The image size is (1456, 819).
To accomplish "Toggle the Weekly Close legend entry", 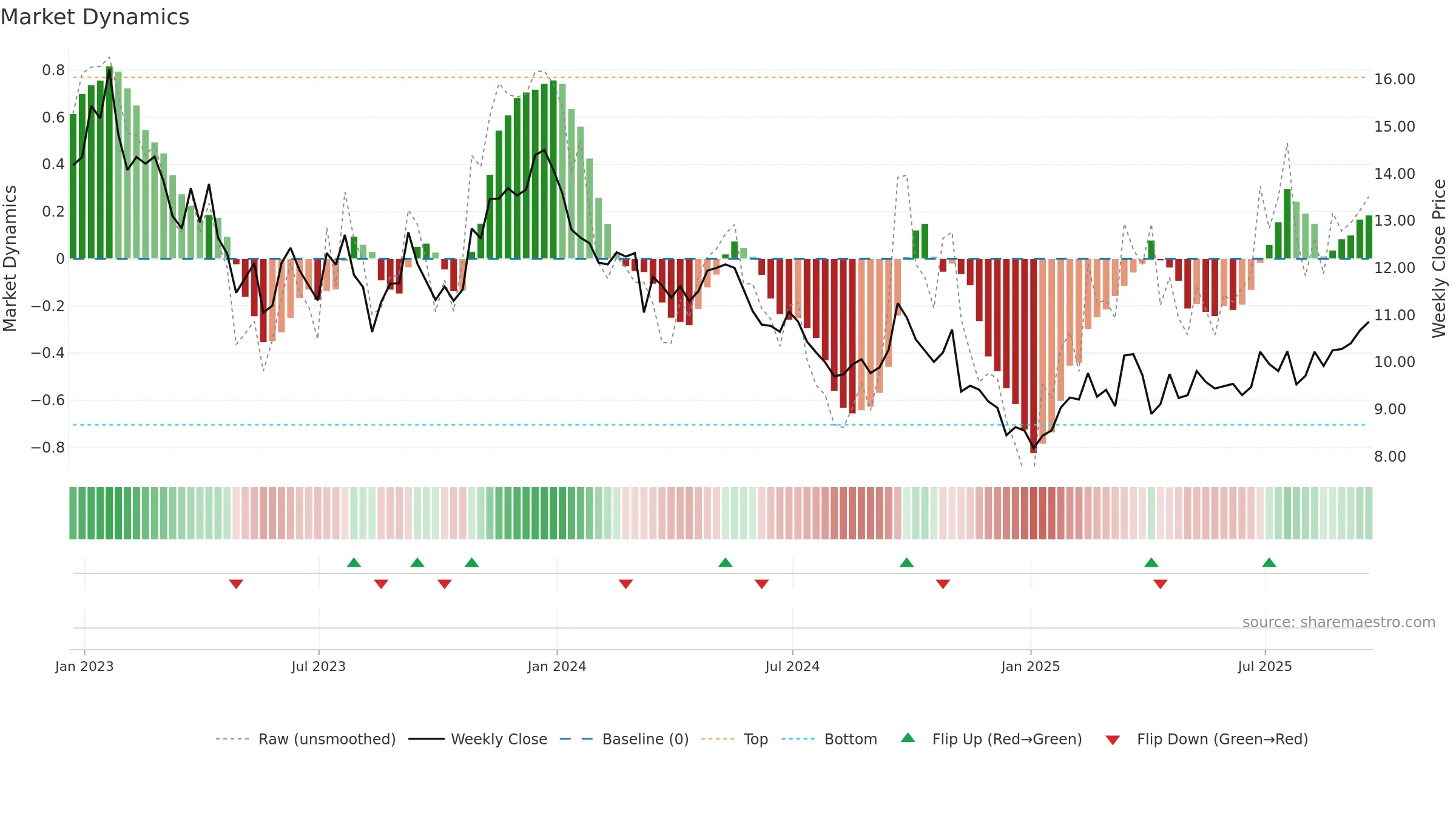I will click(478, 739).
